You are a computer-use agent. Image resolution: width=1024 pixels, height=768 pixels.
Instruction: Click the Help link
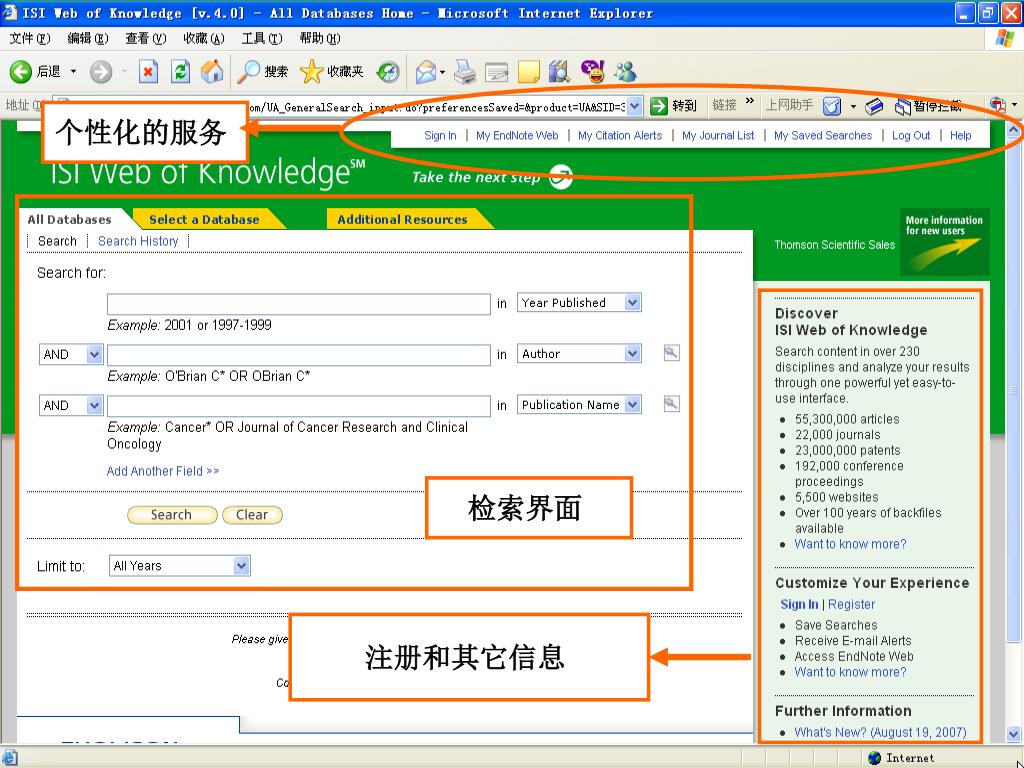tap(961, 135)
